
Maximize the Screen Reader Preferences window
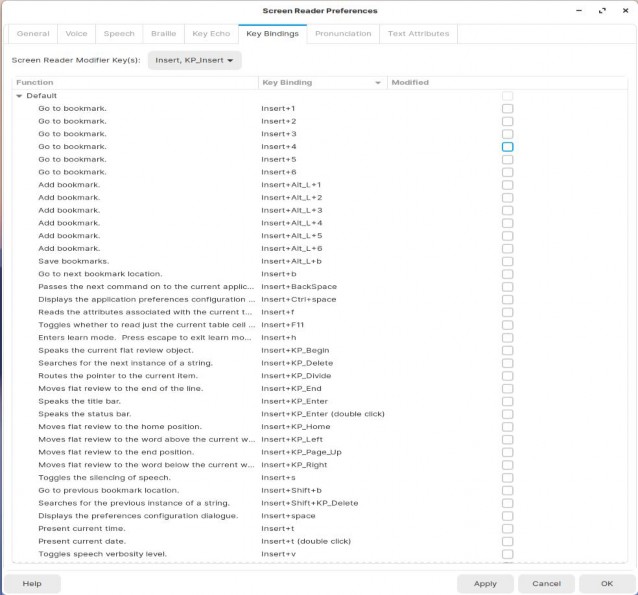click(602, 11)
